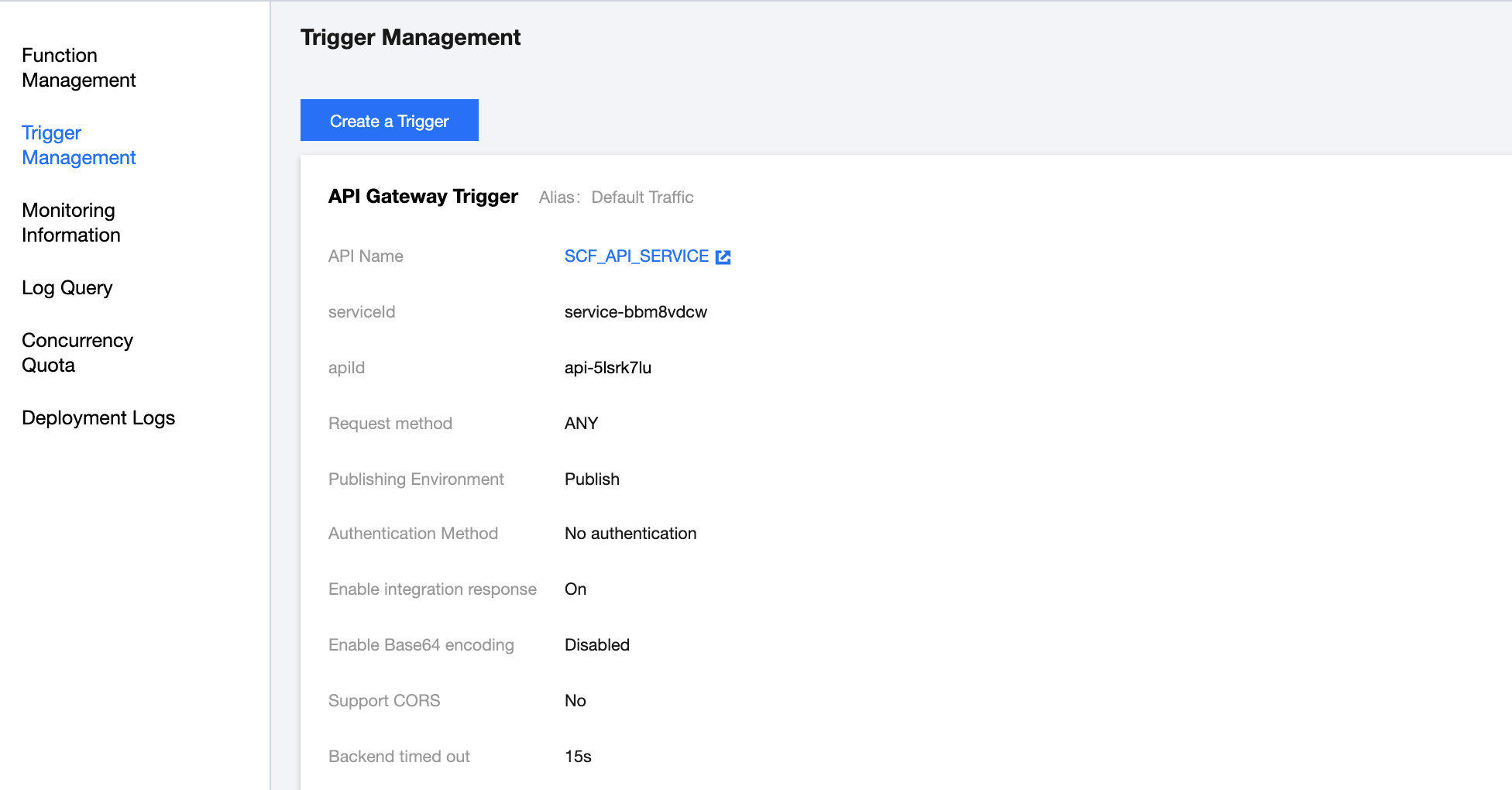Click the API Gateway Trigger heading
This screenshot has height=790, width=1512.
(x=423, y=197)
